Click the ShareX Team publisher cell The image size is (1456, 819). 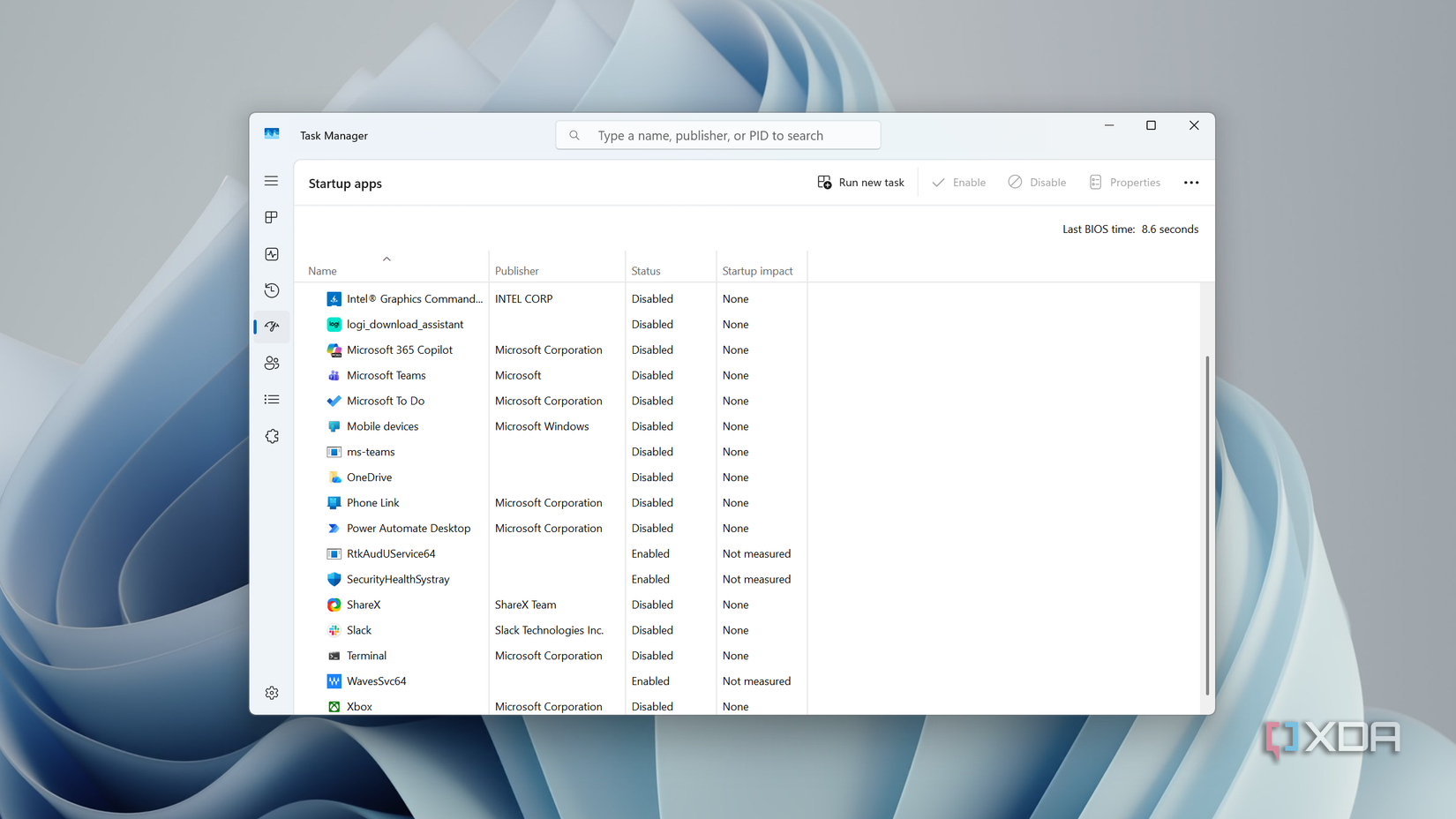[526, 605]
